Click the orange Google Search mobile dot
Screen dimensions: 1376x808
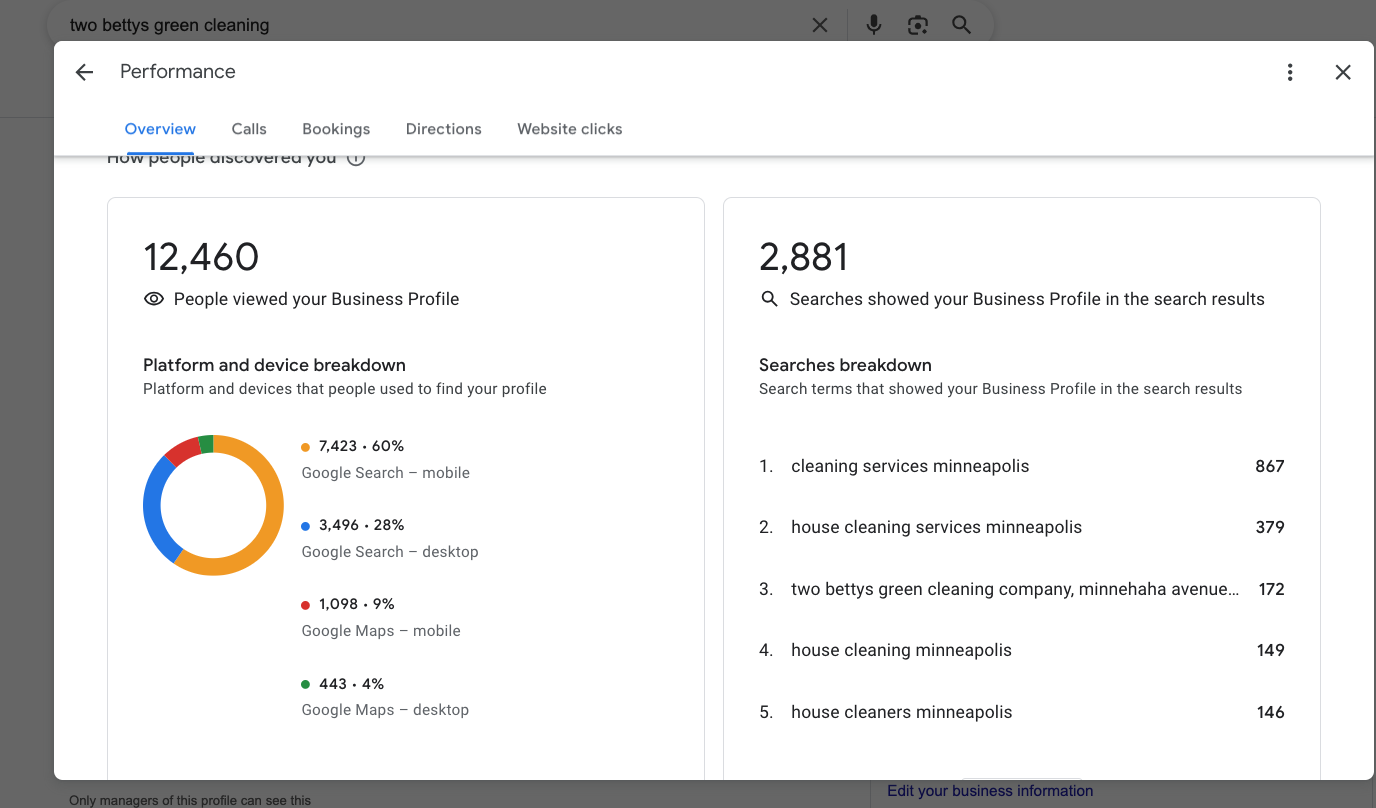pyautogui.click(x=306, y=447)
